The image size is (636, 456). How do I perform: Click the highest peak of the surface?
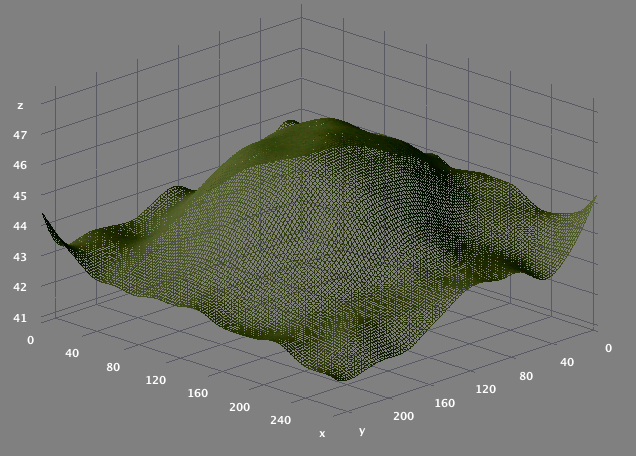322,122
